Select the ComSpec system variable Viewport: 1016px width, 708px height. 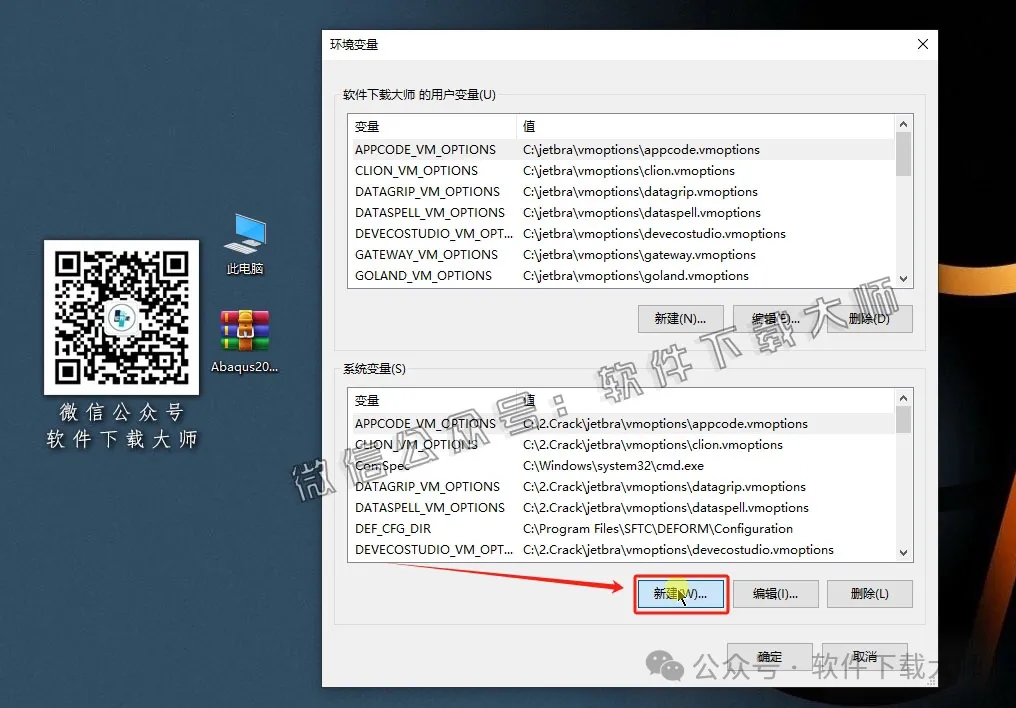[381, 465]
